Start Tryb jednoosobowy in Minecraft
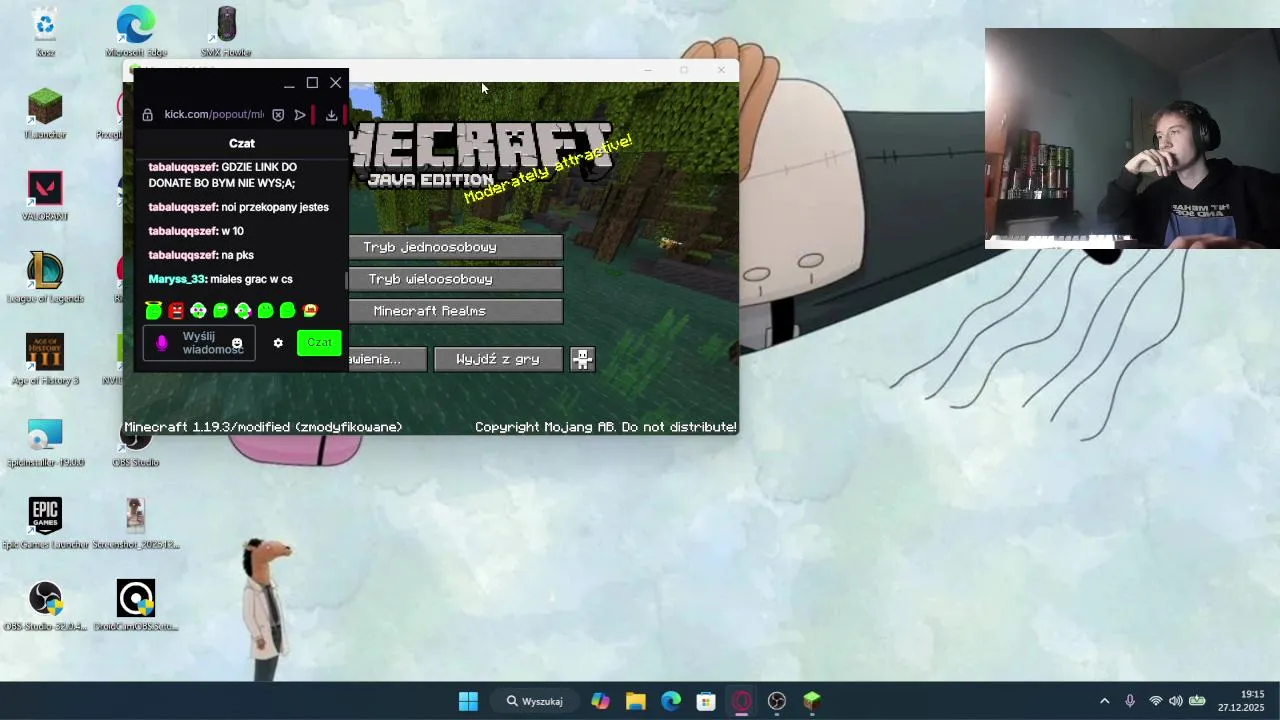 click(455, 247)
